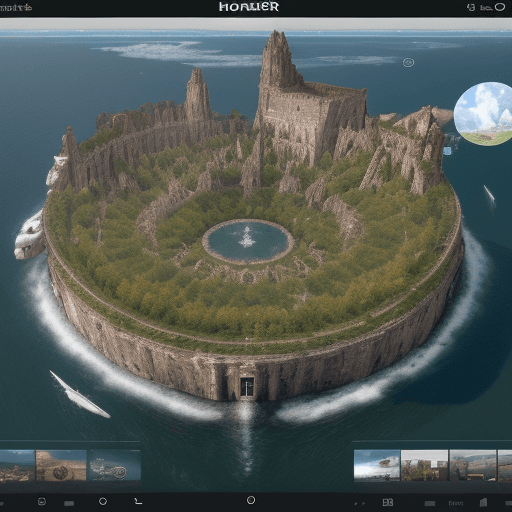Click the grey rectangle button next to rounded-square icon
This screenshot has width=512, height=512.
[x=69, y=503]
